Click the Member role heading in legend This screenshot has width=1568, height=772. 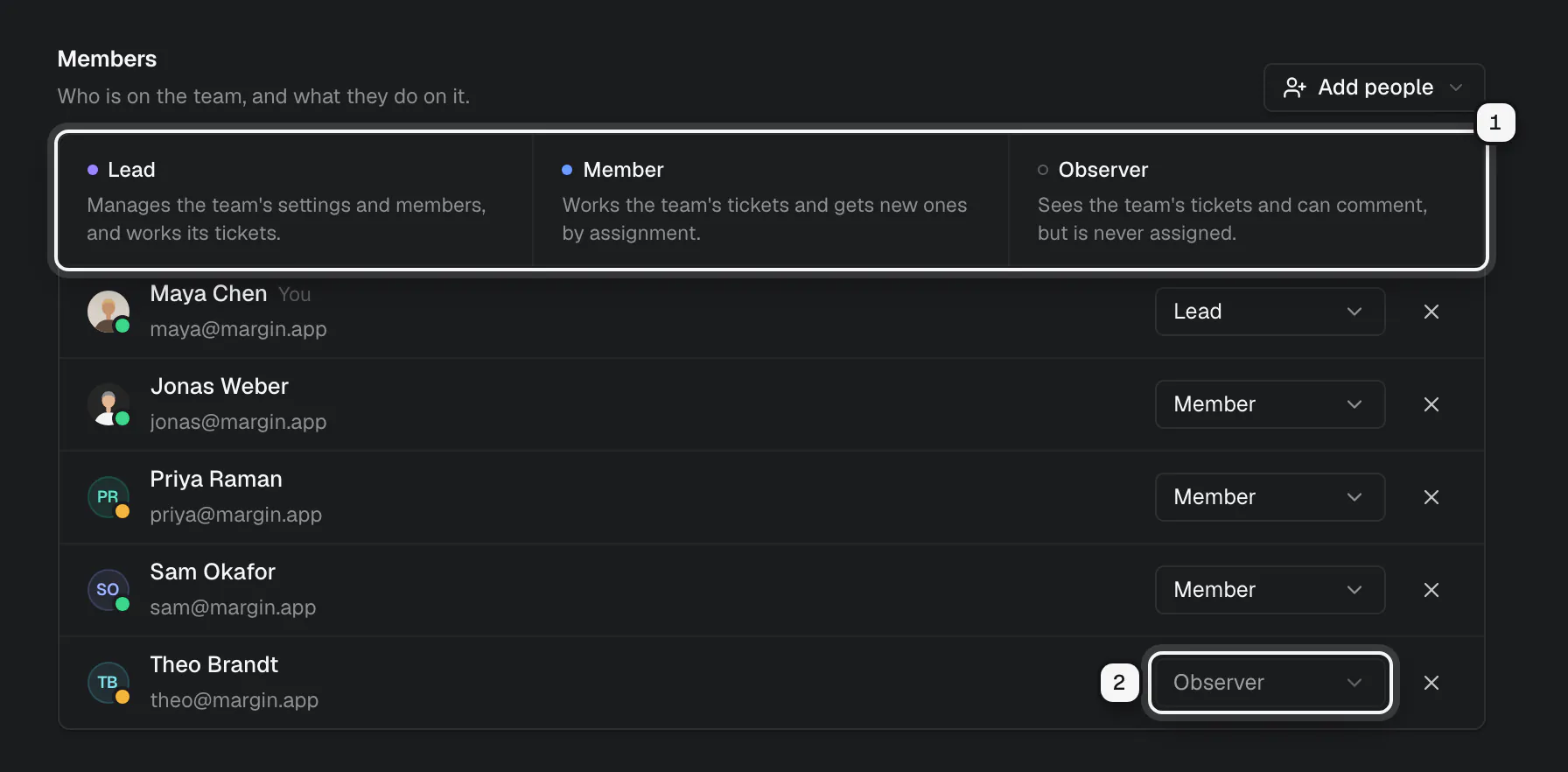tap(623, 170)
